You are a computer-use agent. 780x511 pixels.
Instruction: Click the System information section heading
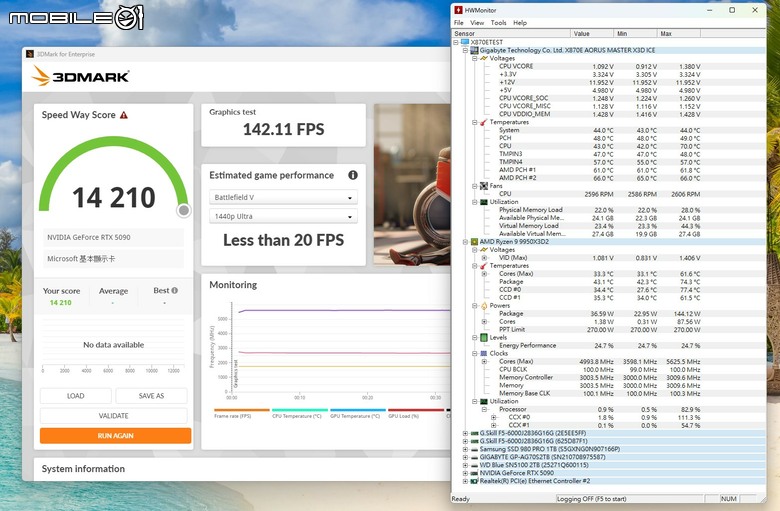pyautogui.click(x=83, y=469)
